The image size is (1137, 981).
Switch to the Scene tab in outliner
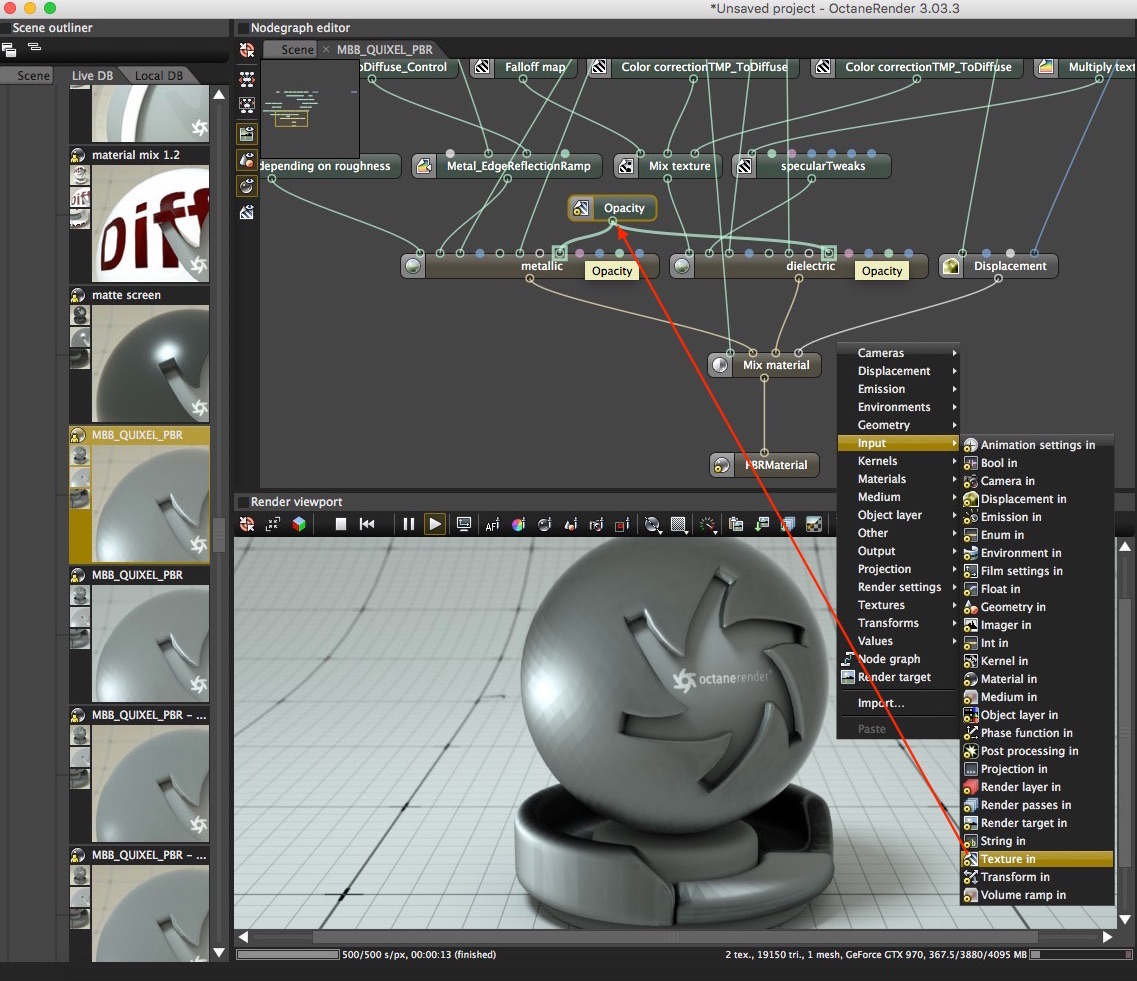(33, 75)
